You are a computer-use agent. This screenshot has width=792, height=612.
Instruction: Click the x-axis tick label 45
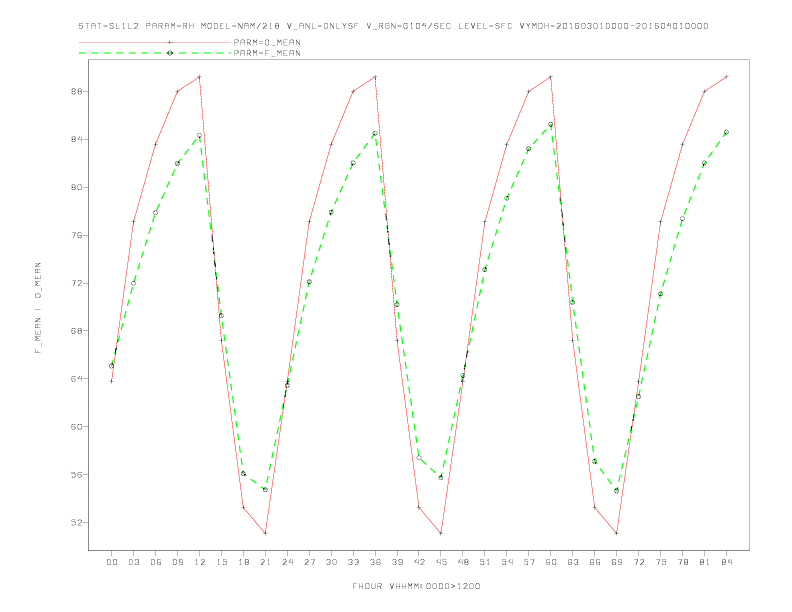441,562
